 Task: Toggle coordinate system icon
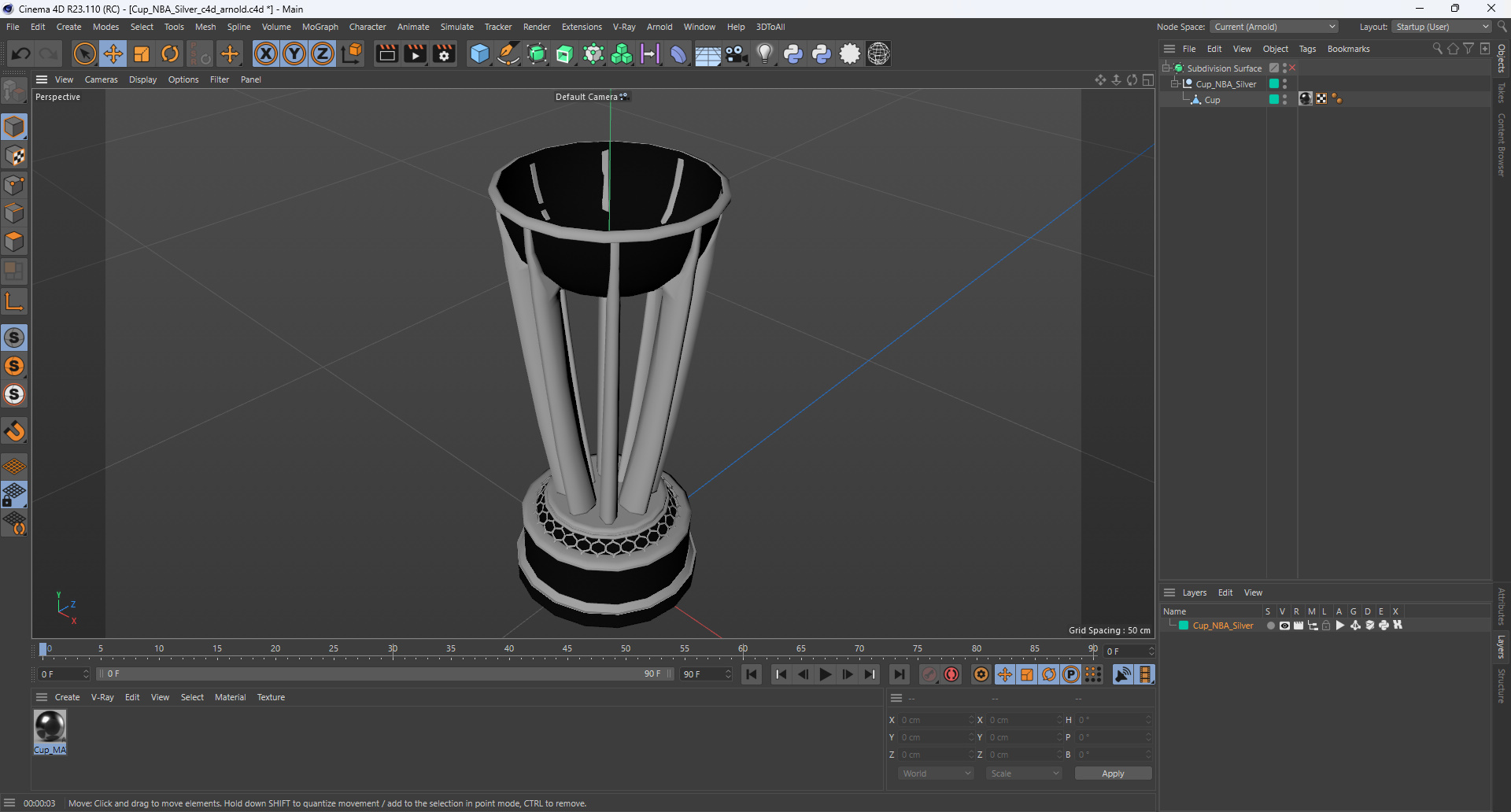point(353,54)
